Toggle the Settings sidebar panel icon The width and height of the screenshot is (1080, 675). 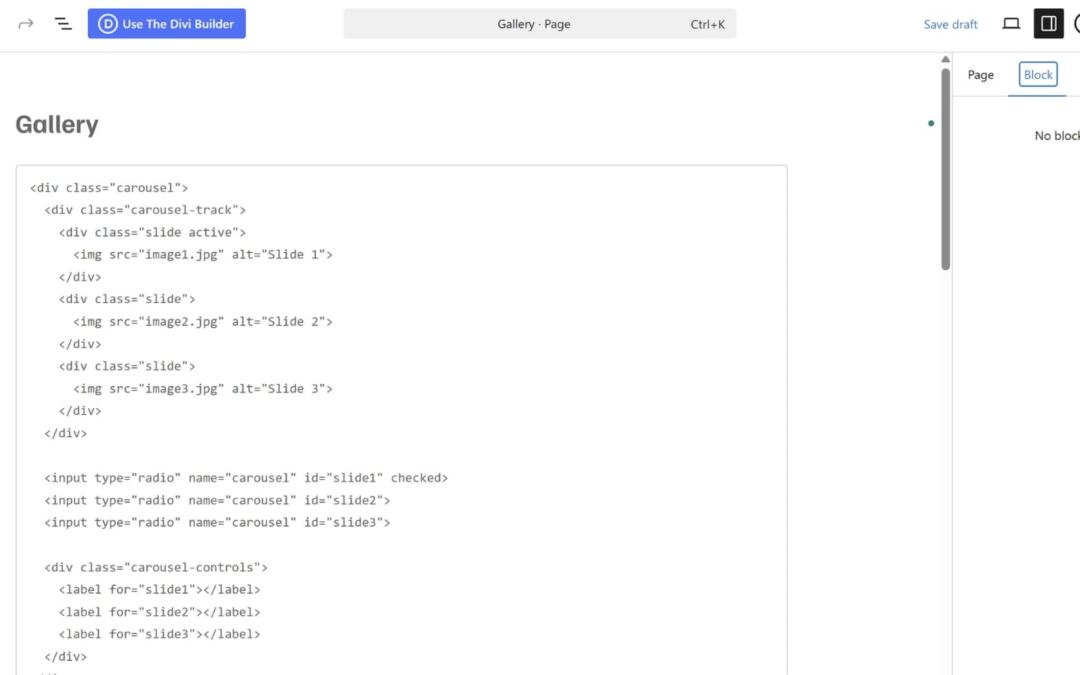tap(1048, 24)
